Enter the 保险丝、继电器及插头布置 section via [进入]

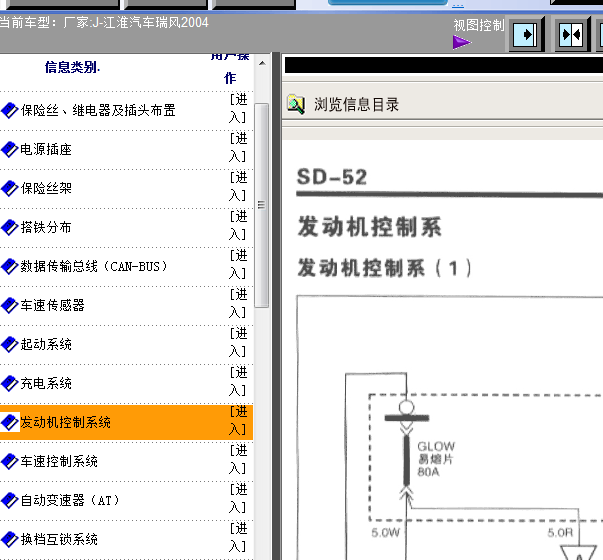(238, 109)
